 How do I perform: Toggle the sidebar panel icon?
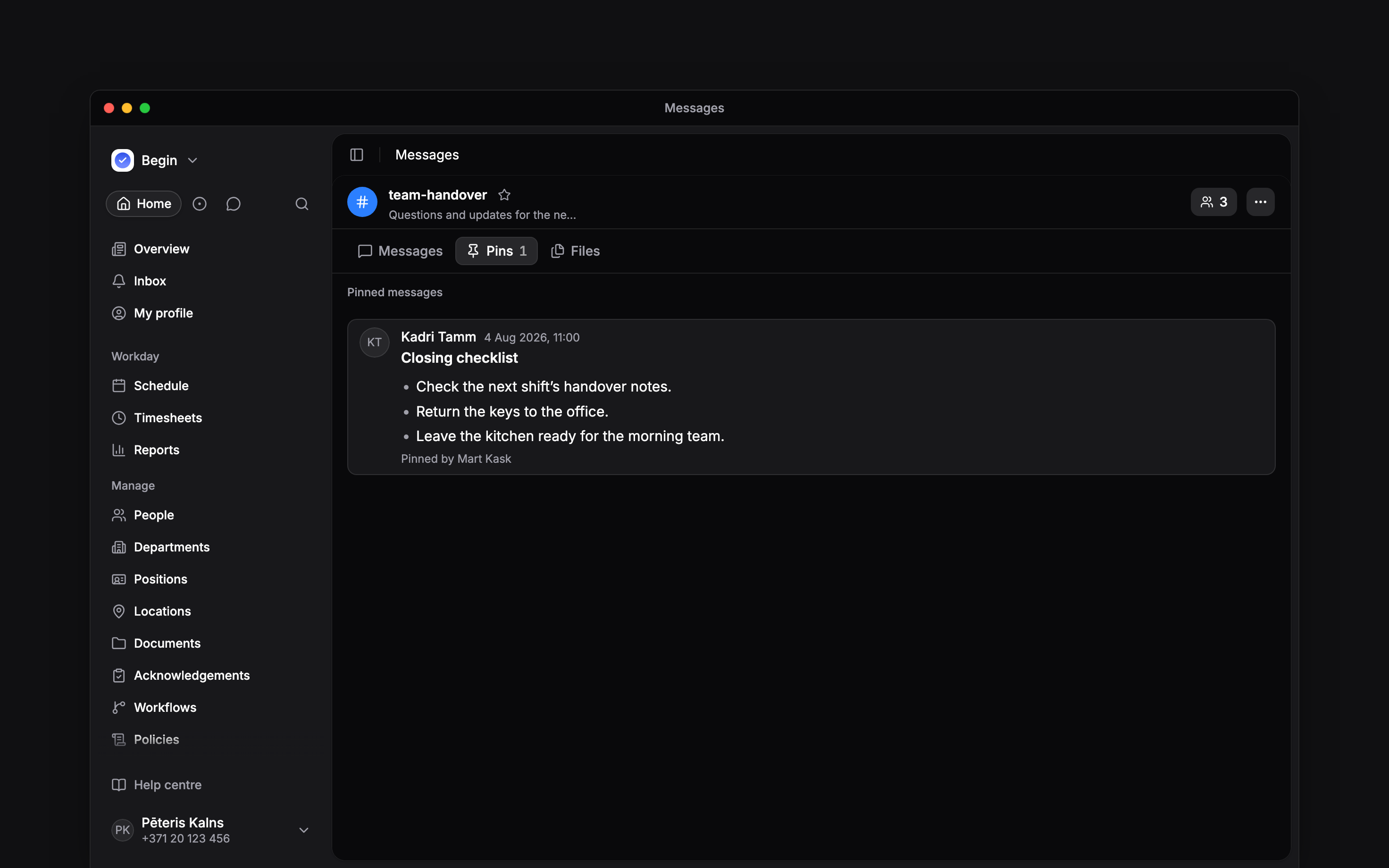click(356, 155)
